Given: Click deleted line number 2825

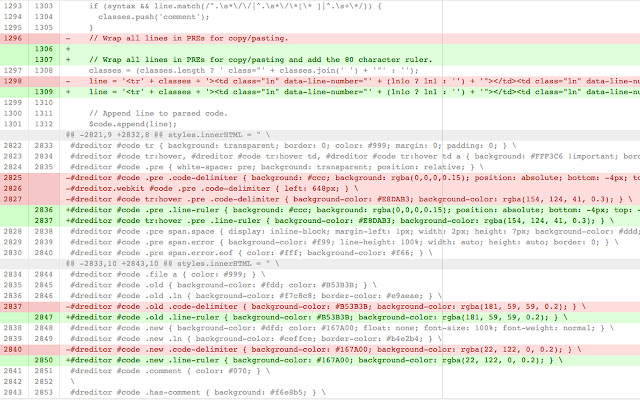Looking at the screenshot, I should click(x=13, y=178).
